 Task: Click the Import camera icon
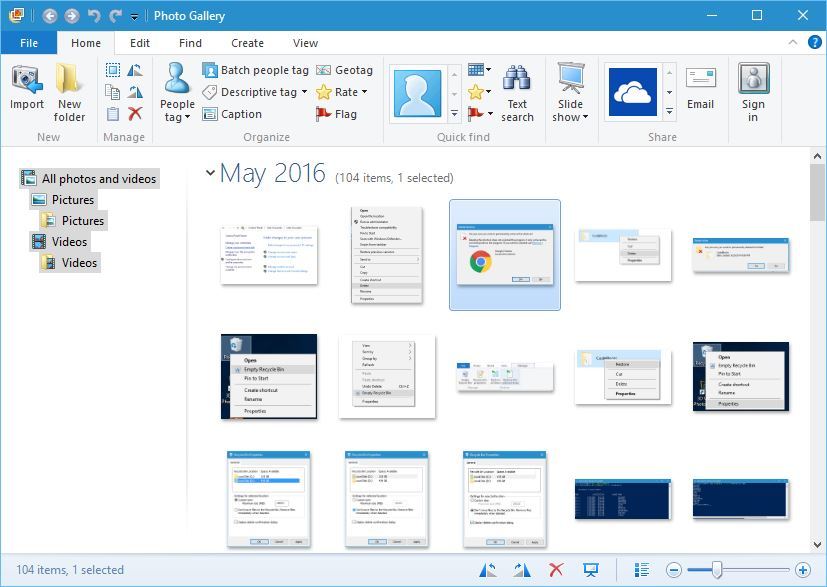pyautogui.click(x=27, y=80)
